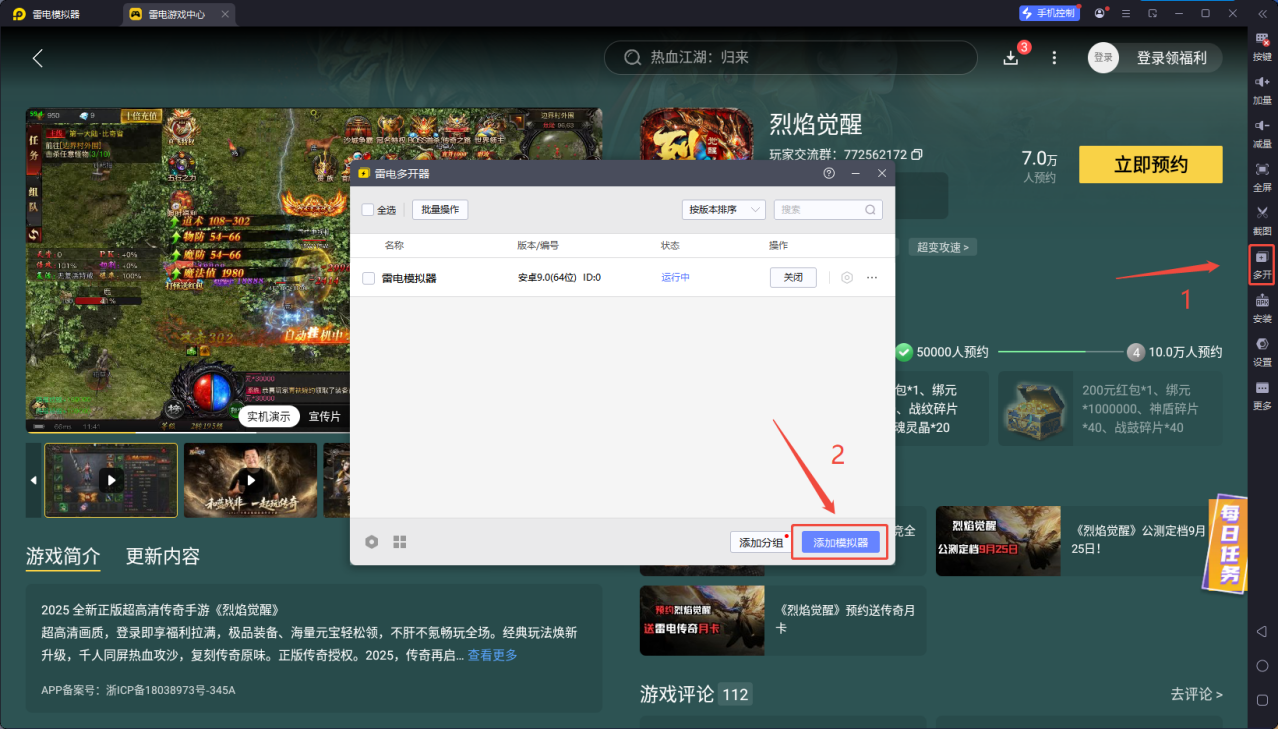The width and height of the screenshot is (1278, 729).
Task: Click the 手机控制 button
Action: [x=1050, y=13]
